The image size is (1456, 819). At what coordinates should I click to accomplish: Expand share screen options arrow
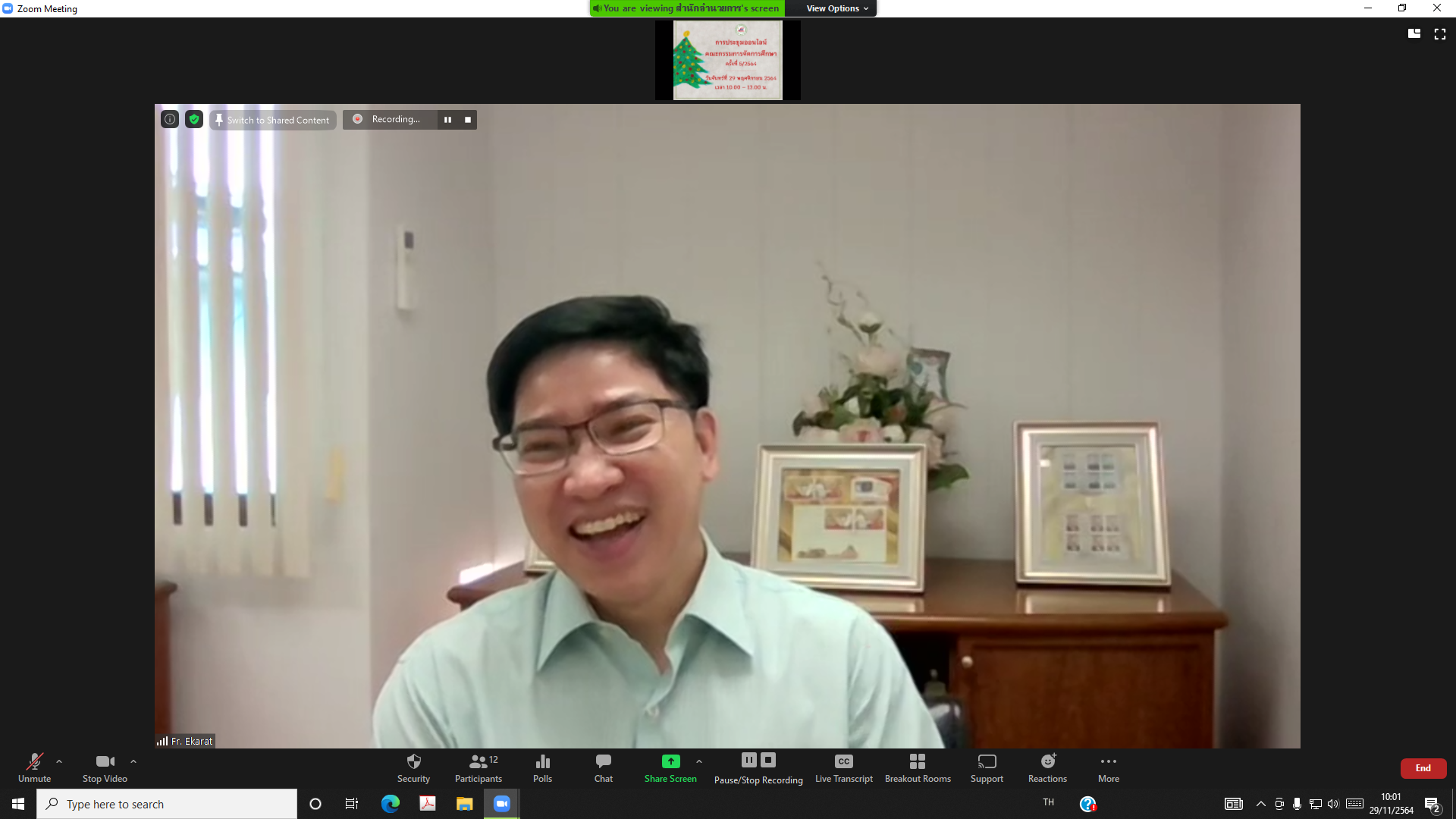[x=699, y=761]
